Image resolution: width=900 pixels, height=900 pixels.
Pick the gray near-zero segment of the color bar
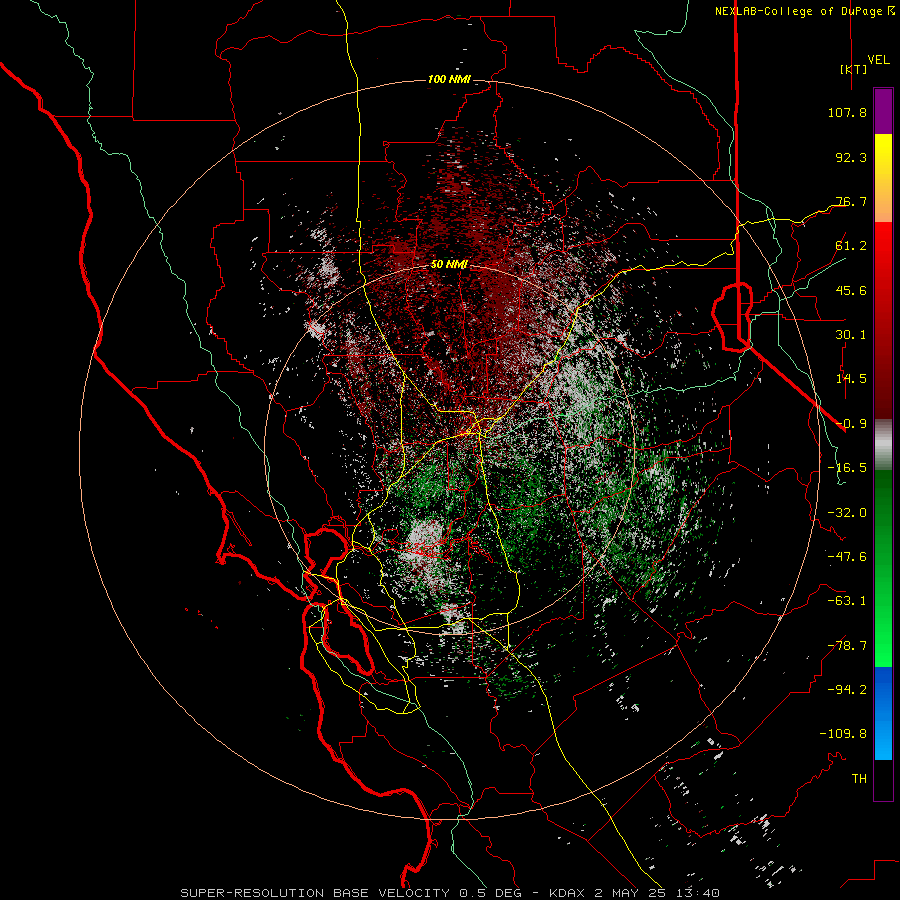coord(883,445)
